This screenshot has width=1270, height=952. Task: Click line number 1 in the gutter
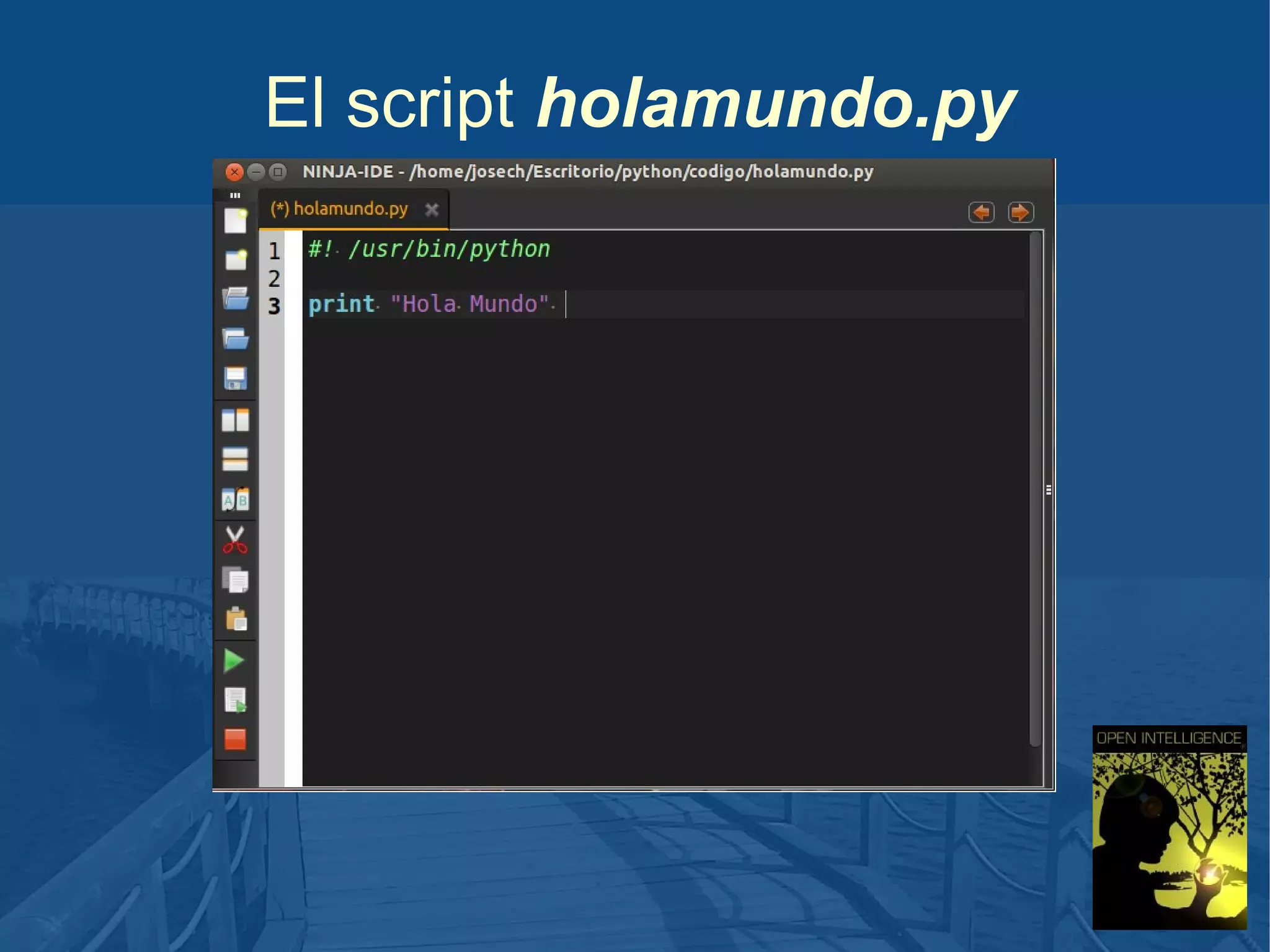pos(274,251)
